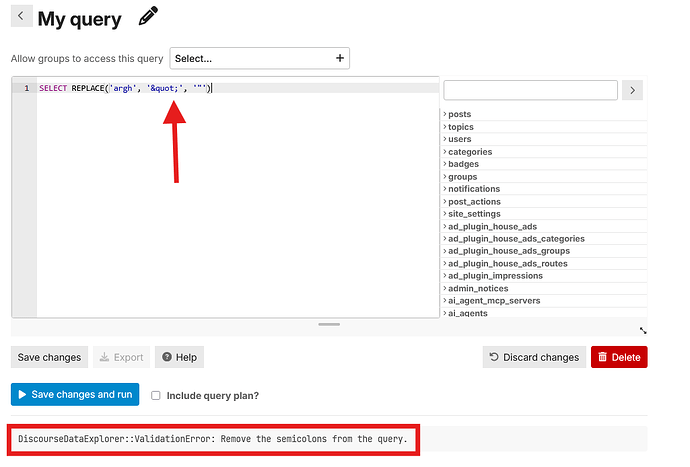Click the editor resize grippie handle
This screenshot has width=690, height=467.
coord(329,324)
